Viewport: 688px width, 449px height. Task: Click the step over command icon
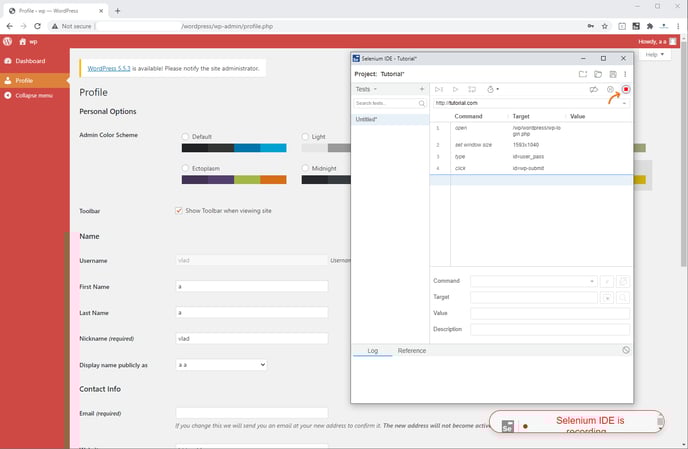click(x=472, y=90)
